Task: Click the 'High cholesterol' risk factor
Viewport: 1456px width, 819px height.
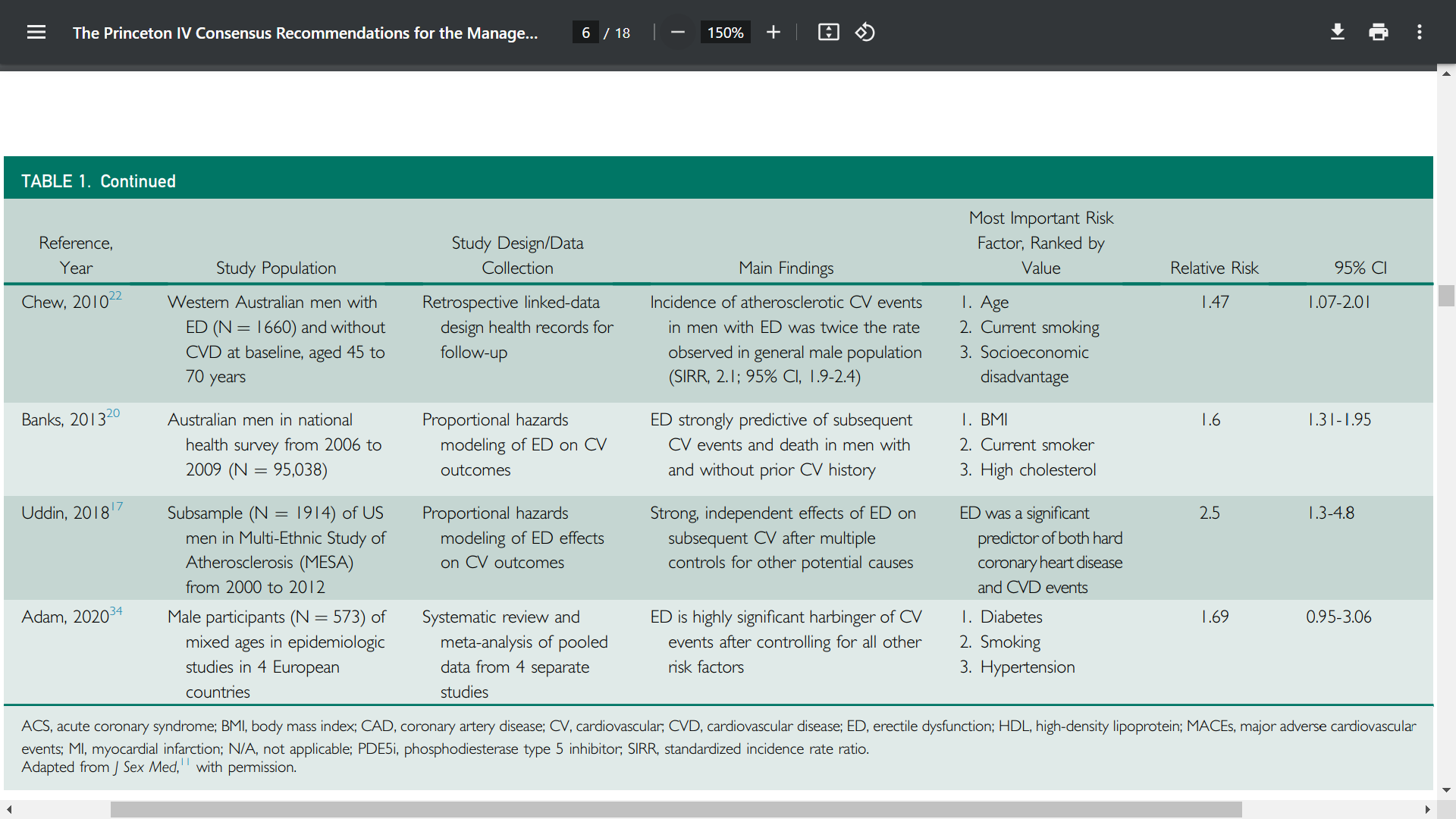Action: click(x=1038, y=469)
